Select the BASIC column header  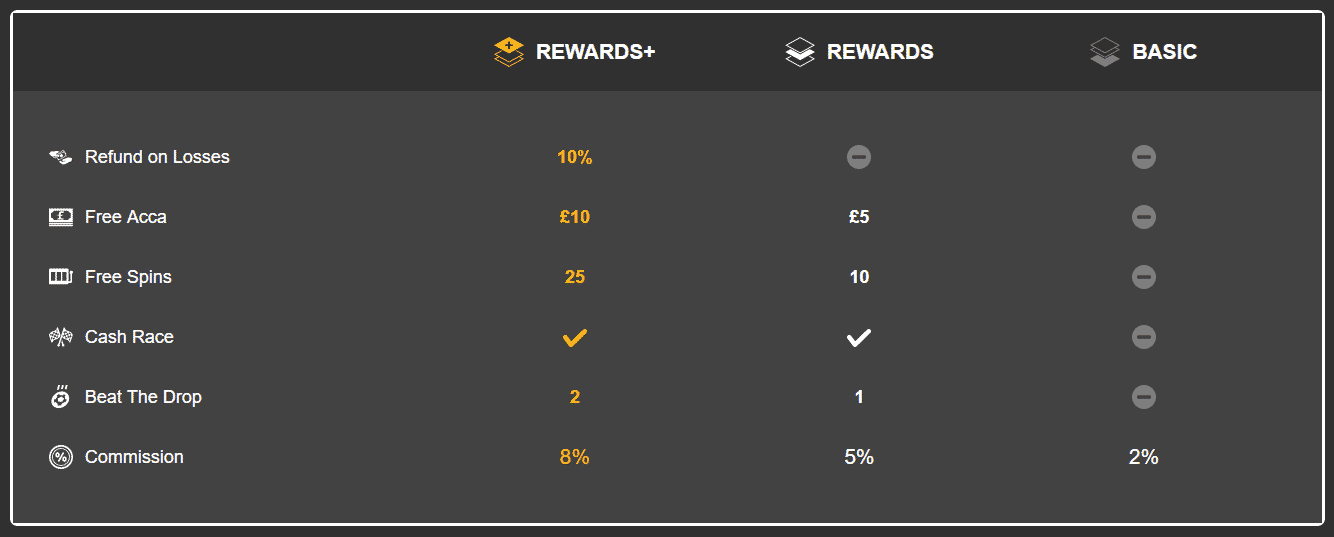(x=1164, y=52)
